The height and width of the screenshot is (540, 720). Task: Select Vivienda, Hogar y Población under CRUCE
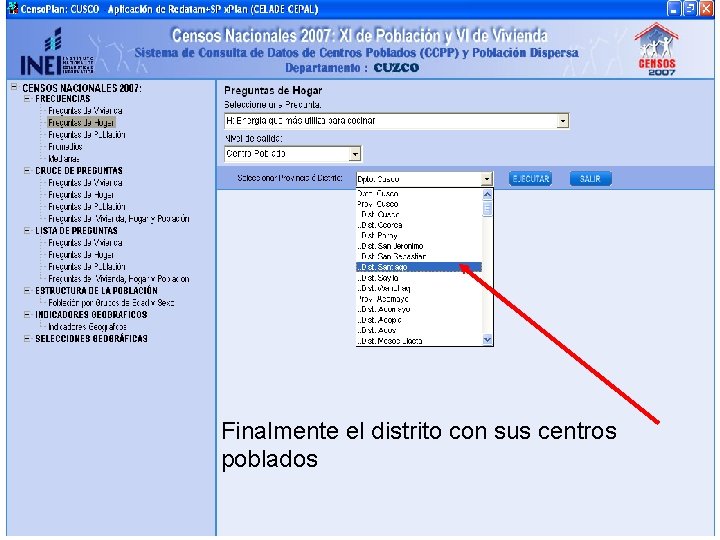click(119, 219)
